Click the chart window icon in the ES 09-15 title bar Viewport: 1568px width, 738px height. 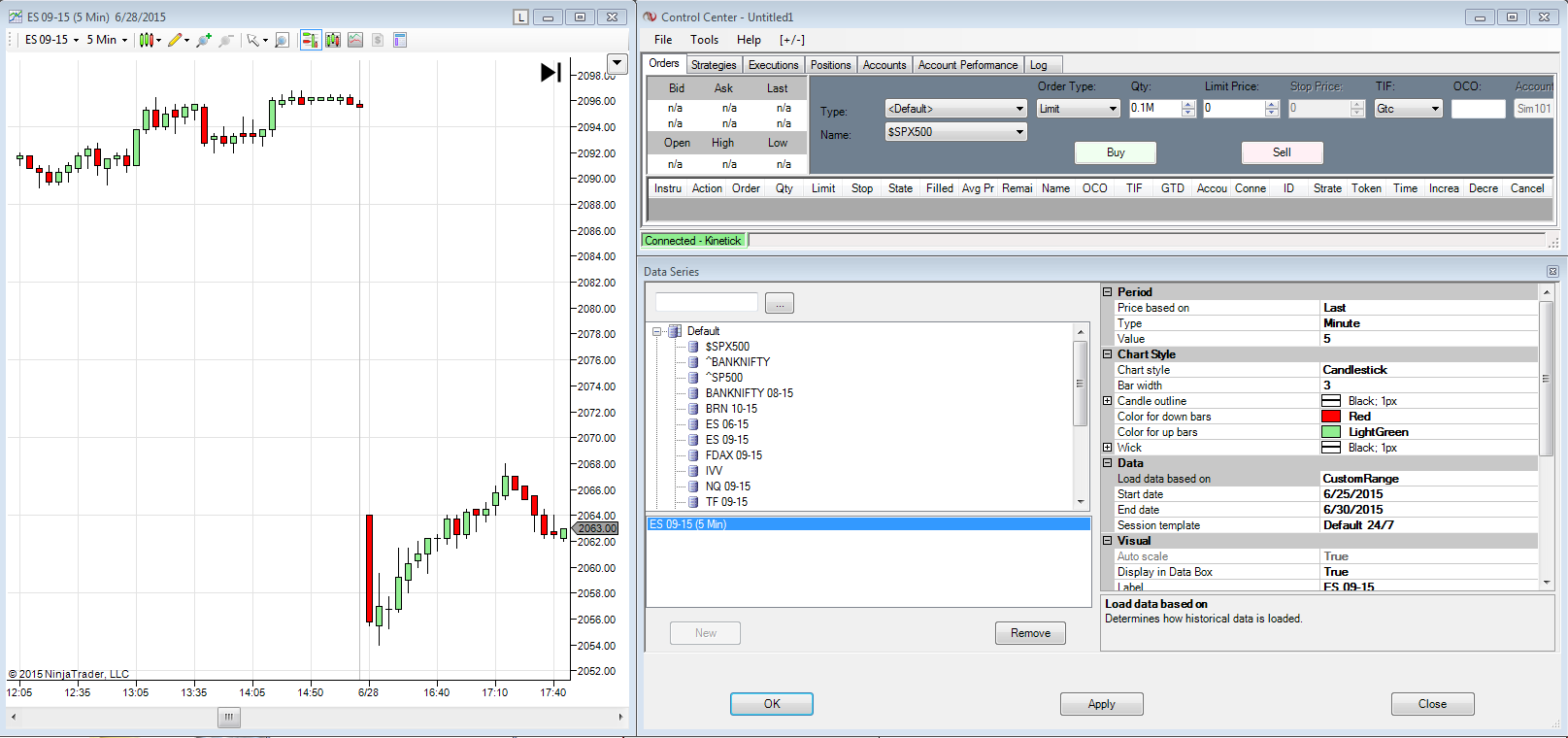pos(16,17)
